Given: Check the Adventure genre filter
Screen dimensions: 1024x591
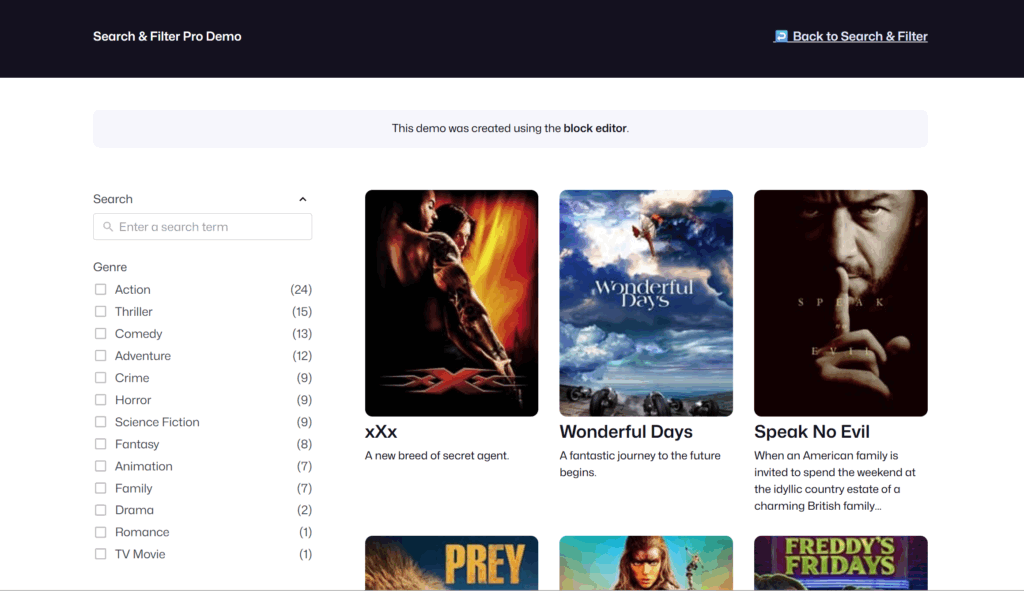Looking at the screenshot, I should tap(100, 356).
